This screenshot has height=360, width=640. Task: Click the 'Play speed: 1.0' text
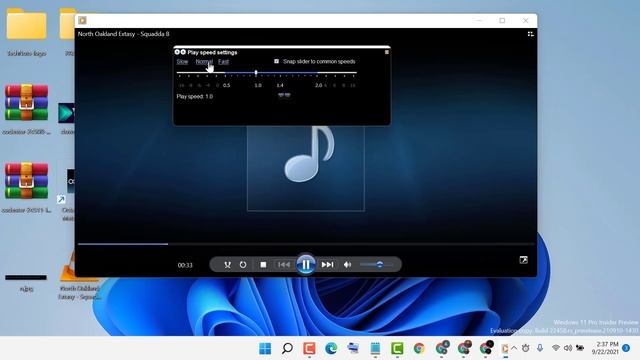[x=195, y=97]
